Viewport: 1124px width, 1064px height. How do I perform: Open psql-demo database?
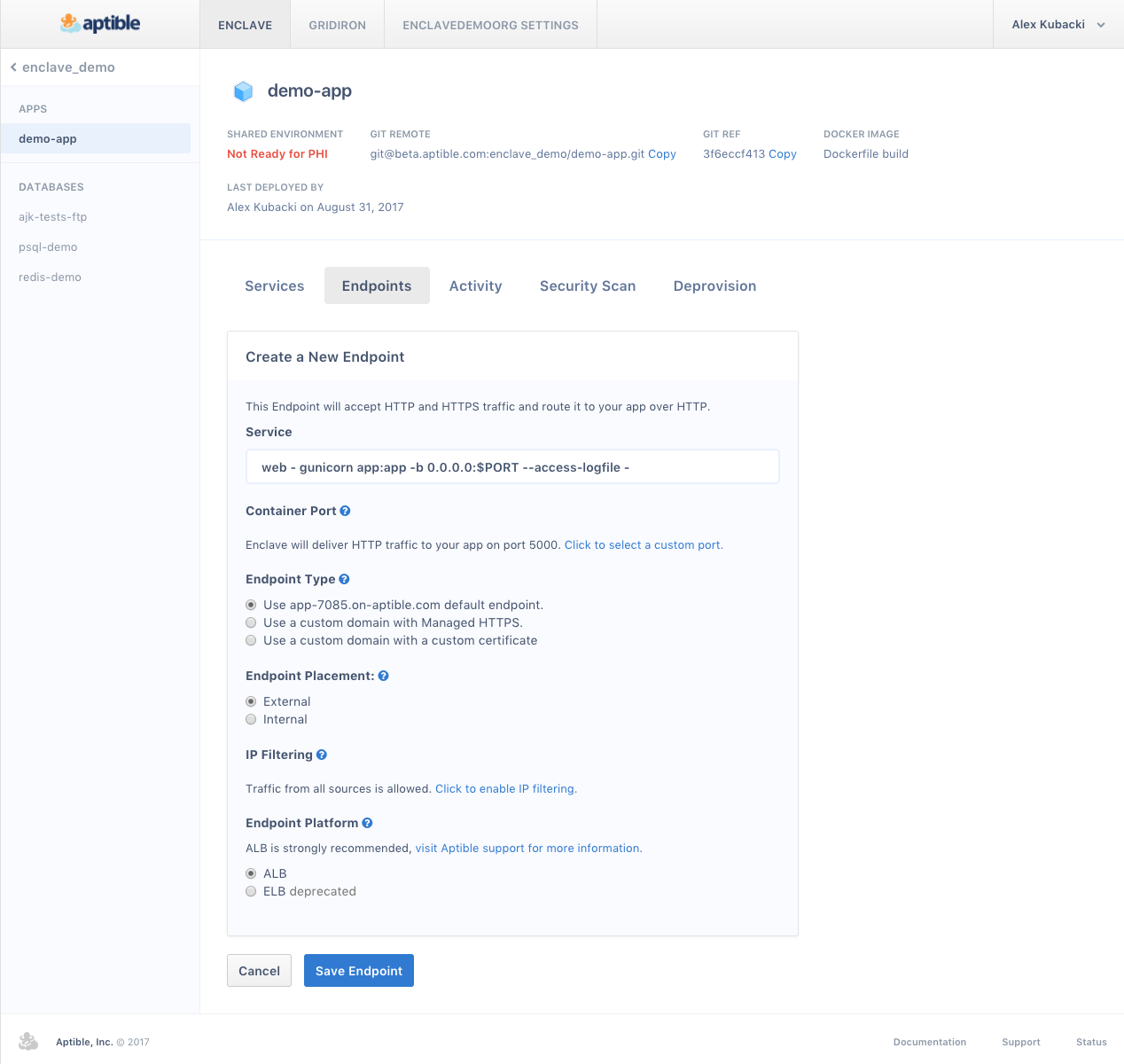click(x=48, y=247)
